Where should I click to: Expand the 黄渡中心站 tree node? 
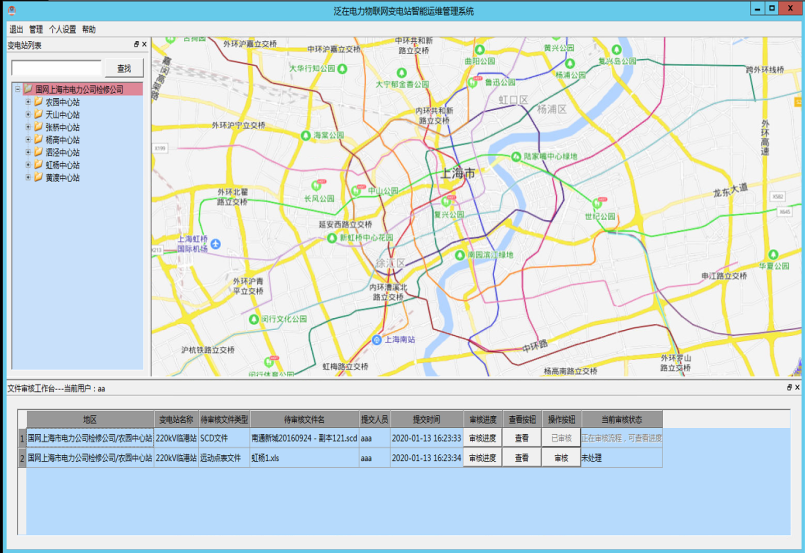tap(28, 178)
